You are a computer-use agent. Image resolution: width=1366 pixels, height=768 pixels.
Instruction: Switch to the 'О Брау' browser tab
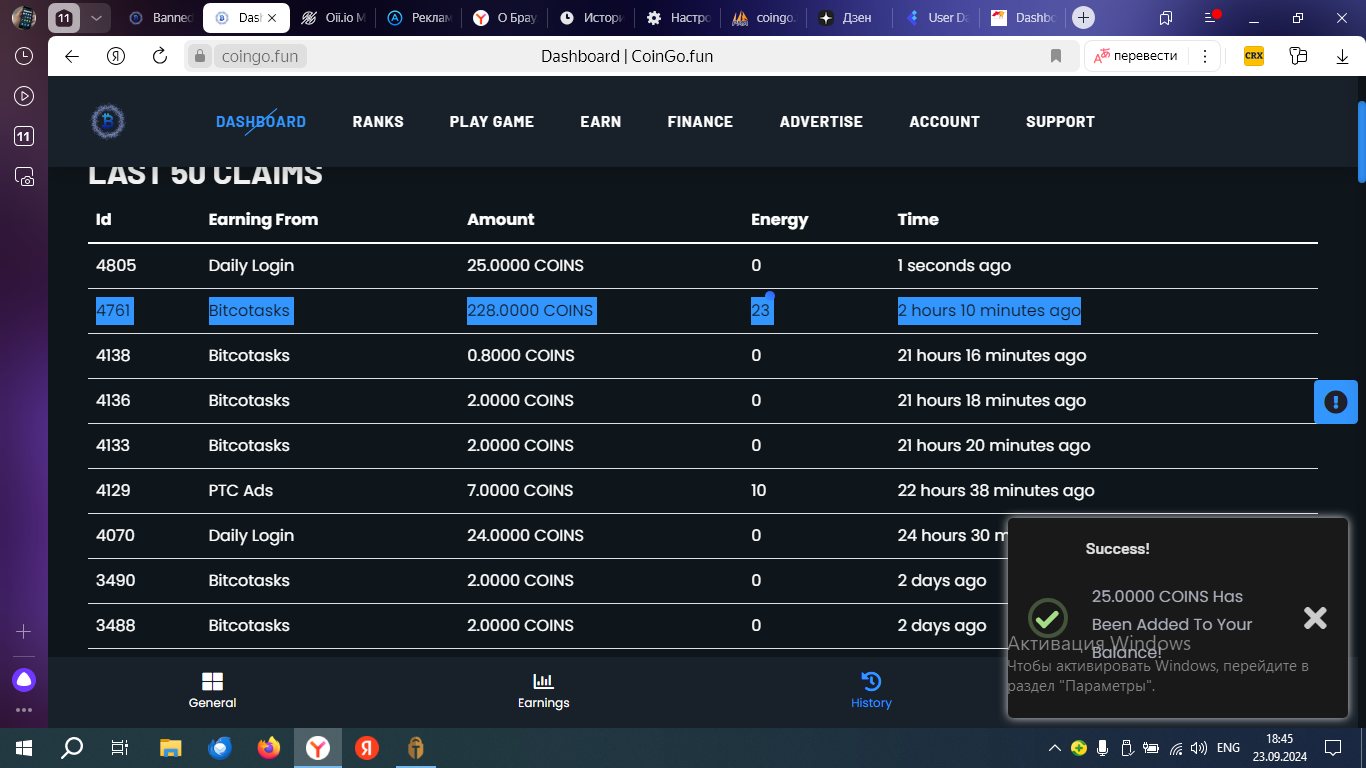click(506, 18)
